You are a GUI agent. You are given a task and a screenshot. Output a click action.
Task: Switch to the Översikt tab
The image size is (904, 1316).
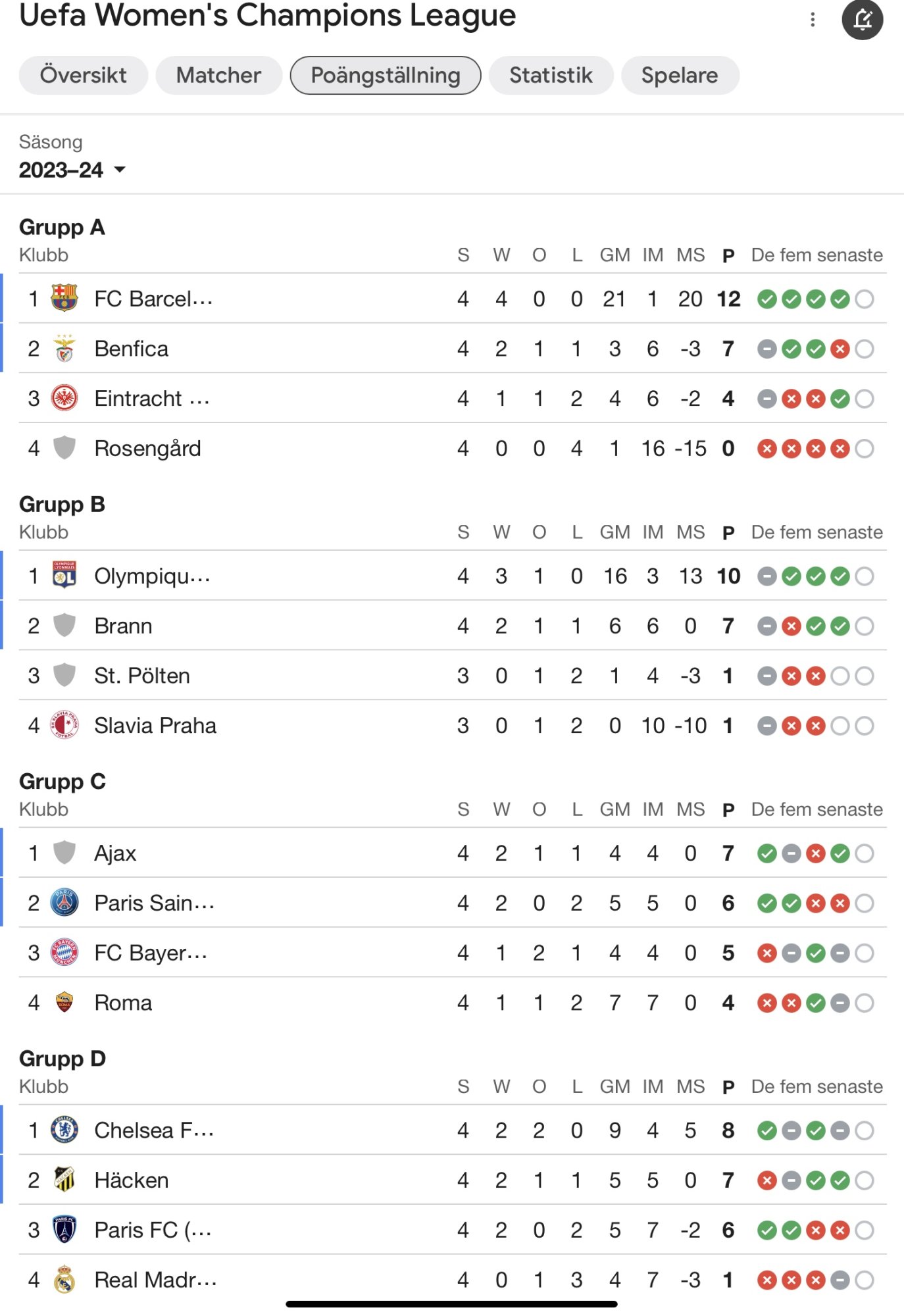click(x=84, y=75)
